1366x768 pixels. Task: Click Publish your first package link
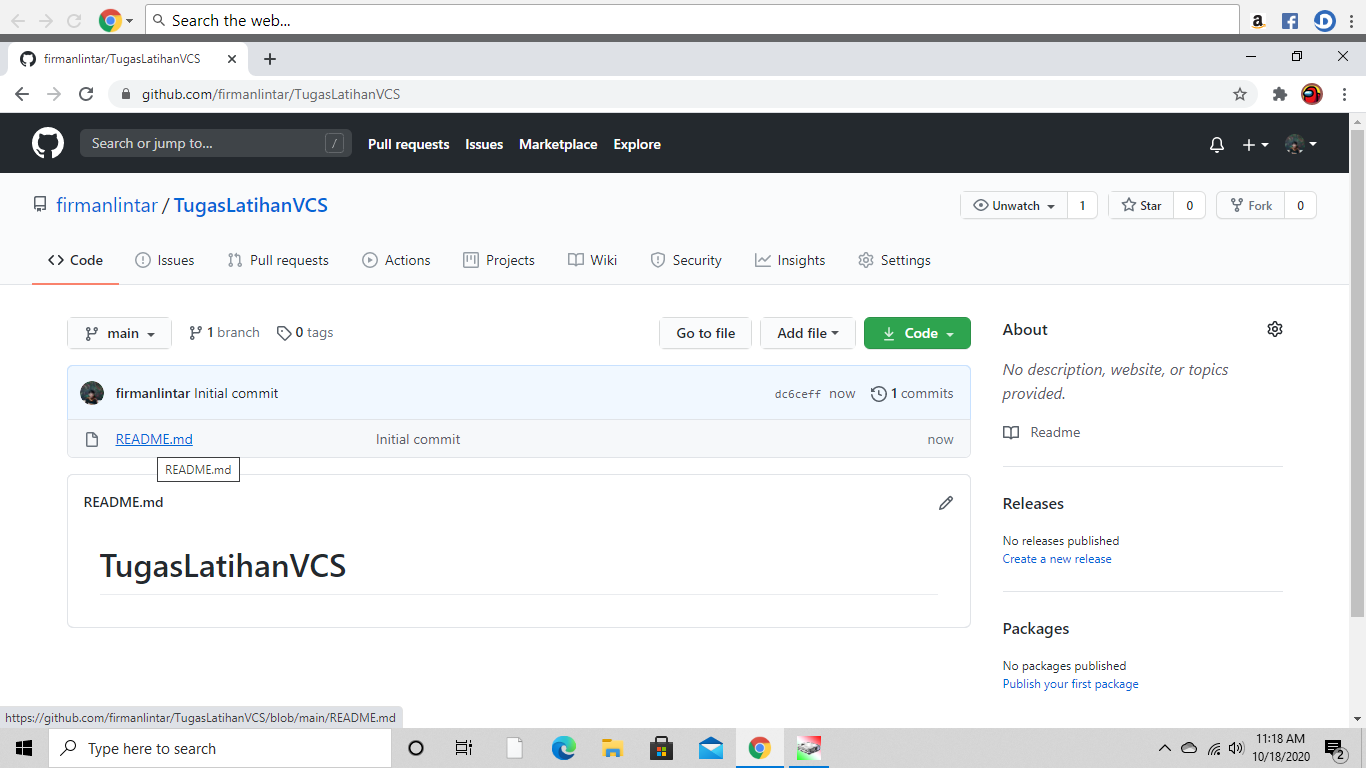(1071, 684)
